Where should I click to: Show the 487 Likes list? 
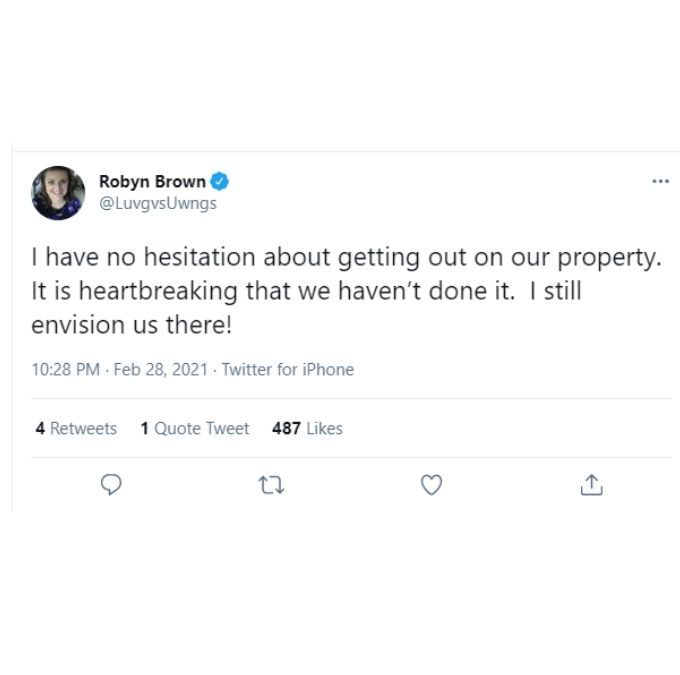point(307,429)
